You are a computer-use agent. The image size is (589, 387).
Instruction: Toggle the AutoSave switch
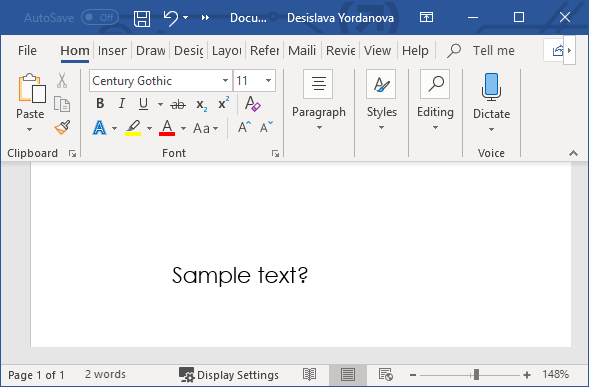pyautogui.click(x=100, y=17)
